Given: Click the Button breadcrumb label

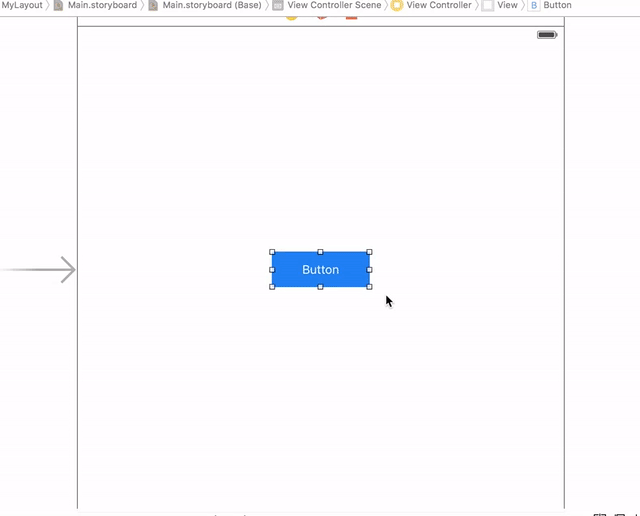Looking at the screenshot, I should 557,5.
